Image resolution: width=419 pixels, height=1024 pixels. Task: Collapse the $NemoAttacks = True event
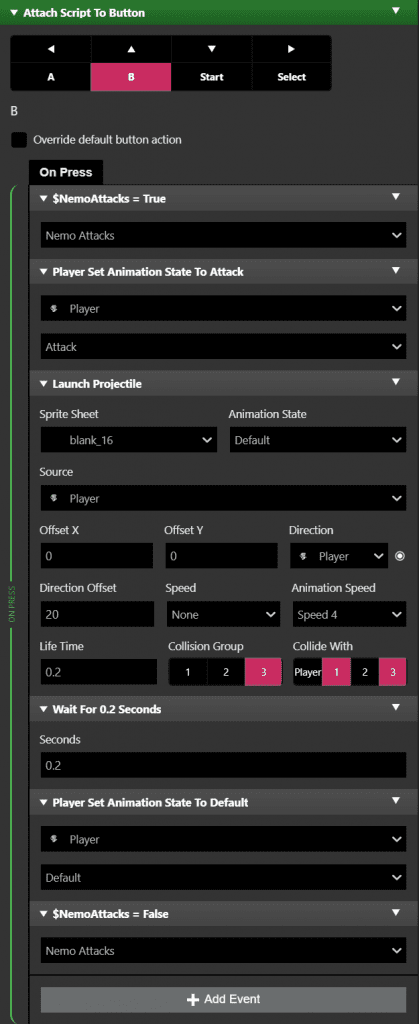coord(44,199)
